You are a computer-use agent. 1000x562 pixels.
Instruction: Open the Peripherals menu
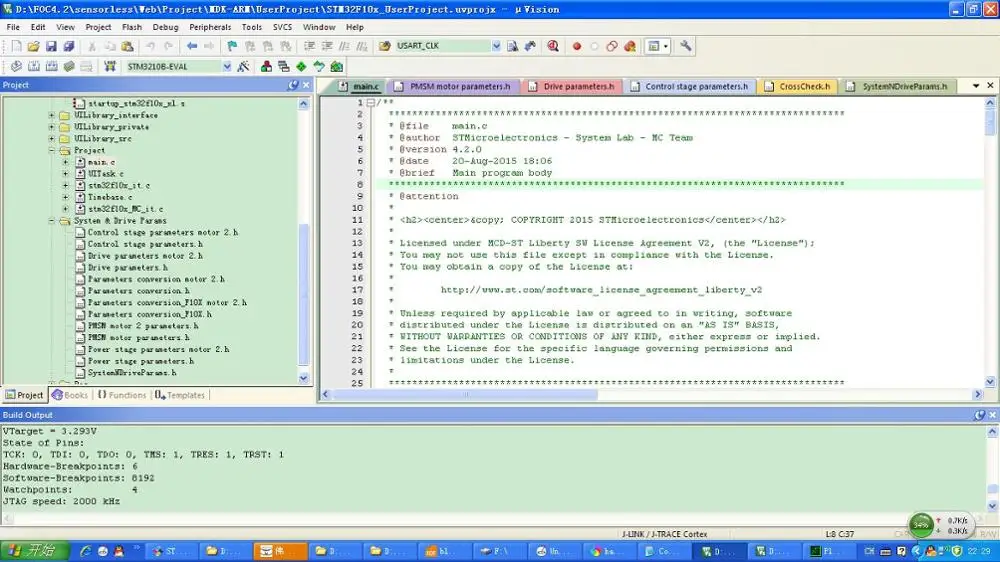coord(210,27)
